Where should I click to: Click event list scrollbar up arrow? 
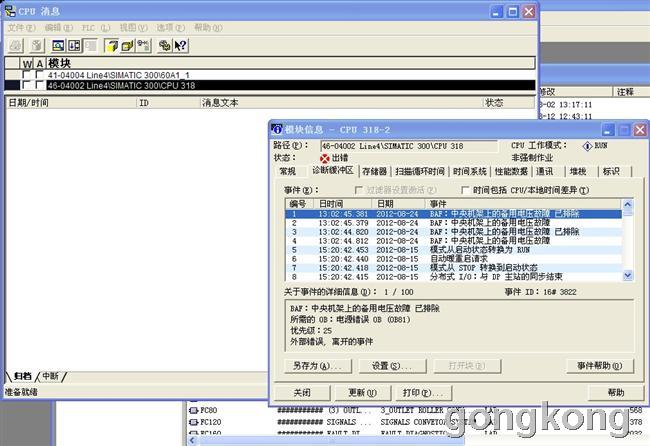628,204
